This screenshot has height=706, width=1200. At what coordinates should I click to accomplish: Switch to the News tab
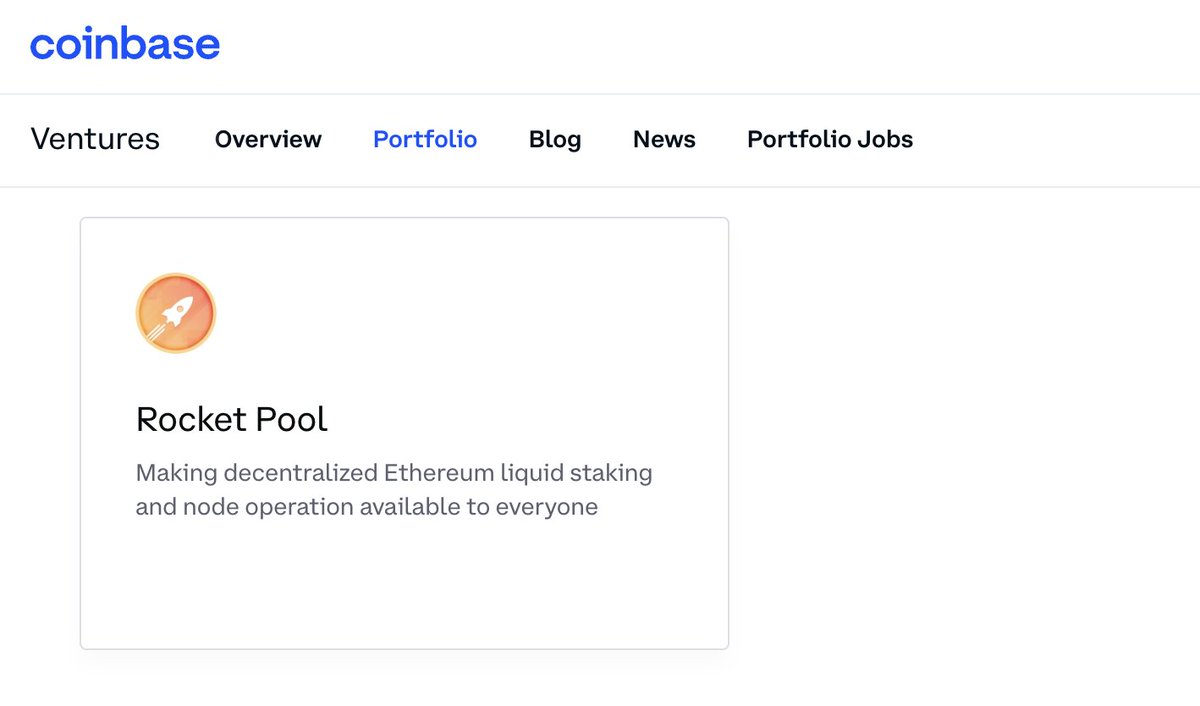(664, 139)
